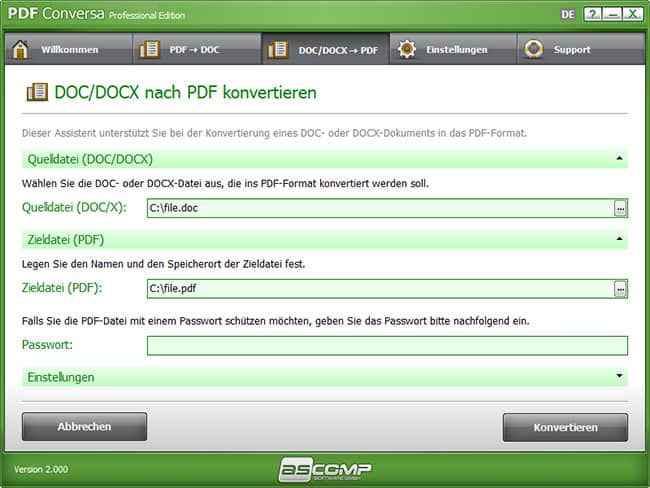Focus the Passwort input field

387,346
